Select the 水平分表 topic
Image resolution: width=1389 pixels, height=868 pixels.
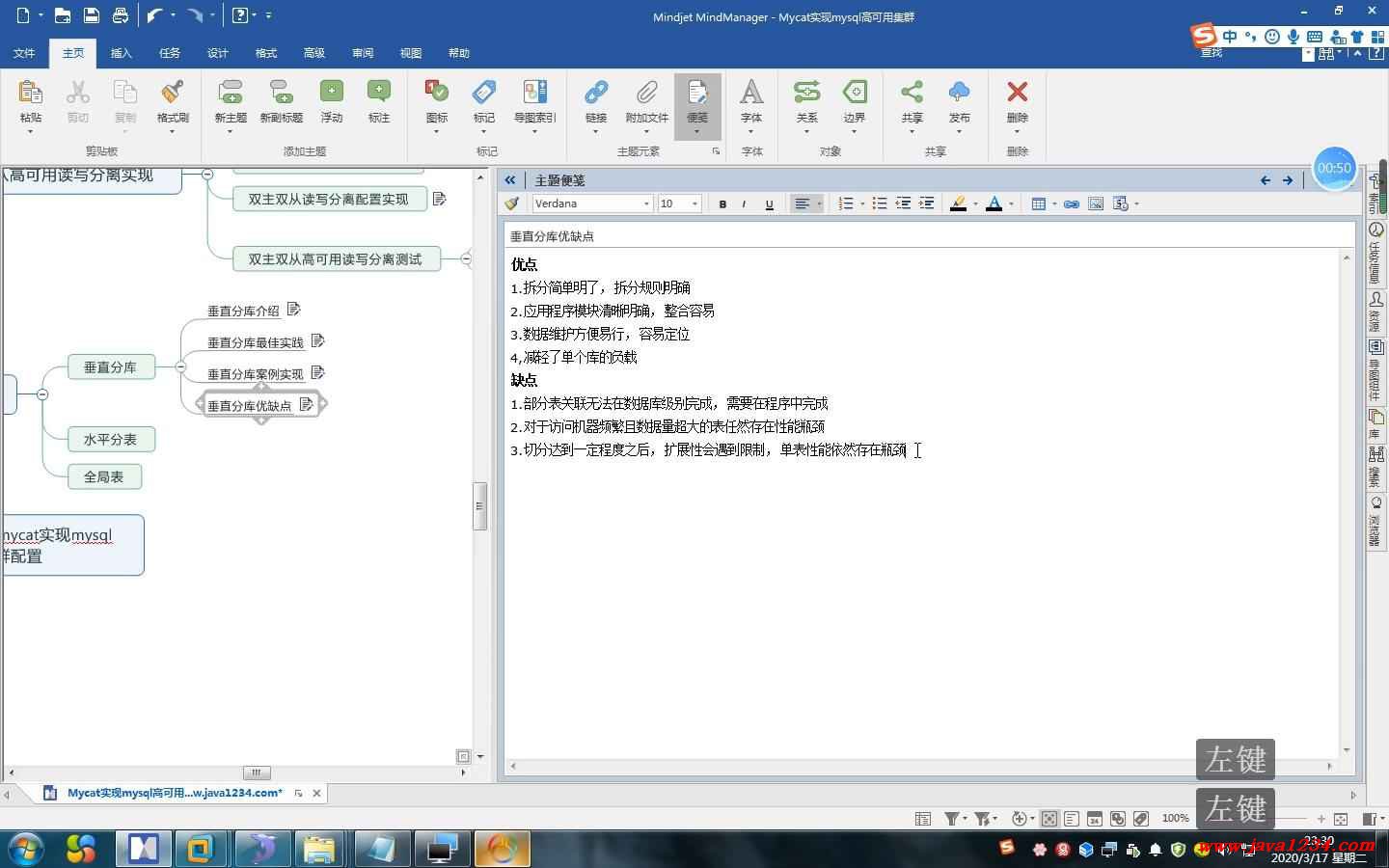(111, 439)
